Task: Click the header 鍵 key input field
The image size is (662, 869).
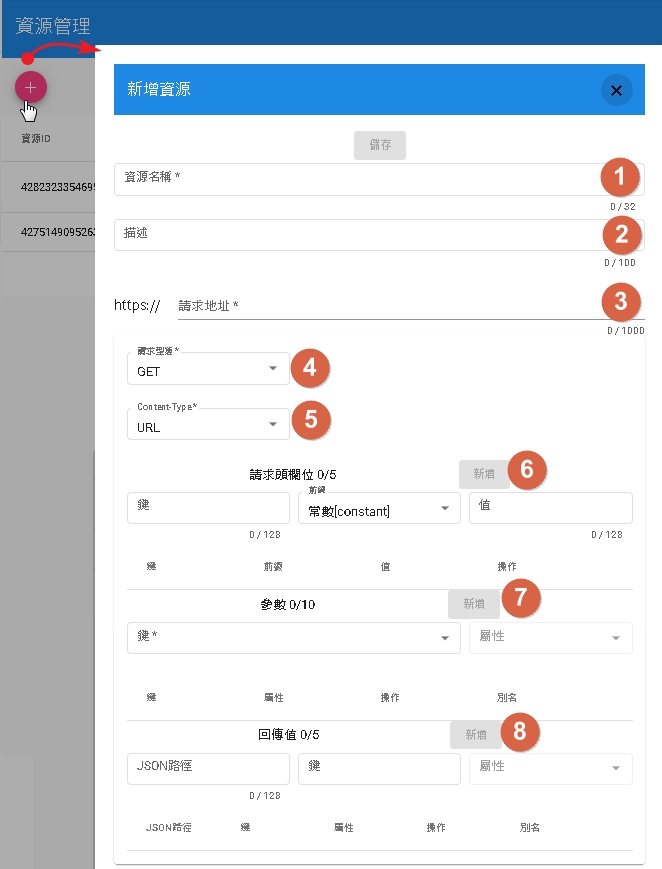Action: coord(208,508)
